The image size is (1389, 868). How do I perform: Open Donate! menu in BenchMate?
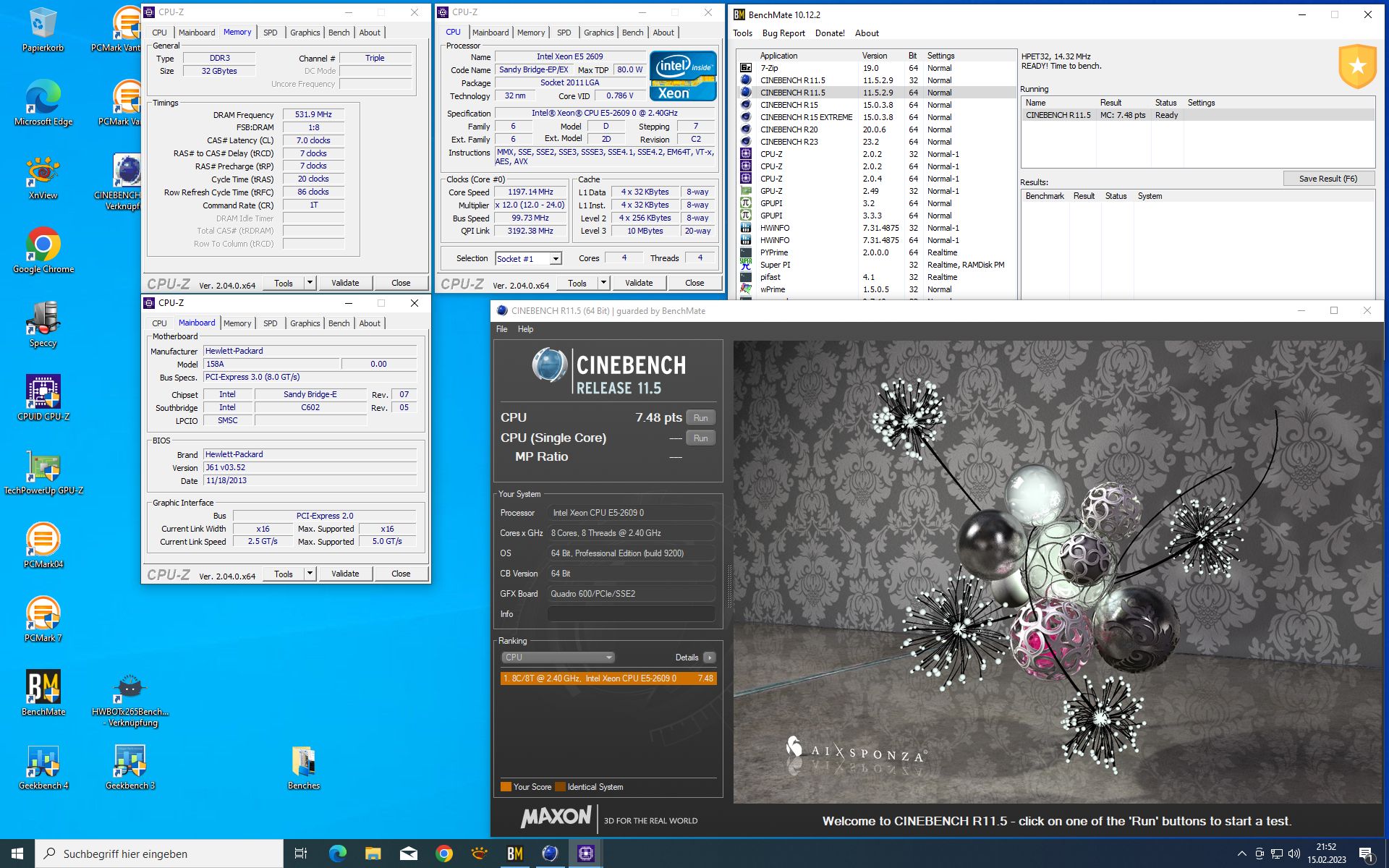(x=830, y=33)
